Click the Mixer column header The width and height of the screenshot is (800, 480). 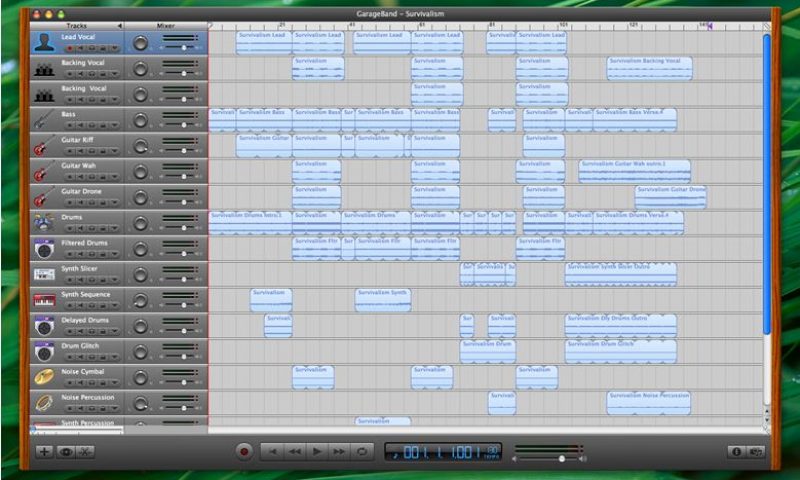166,26
